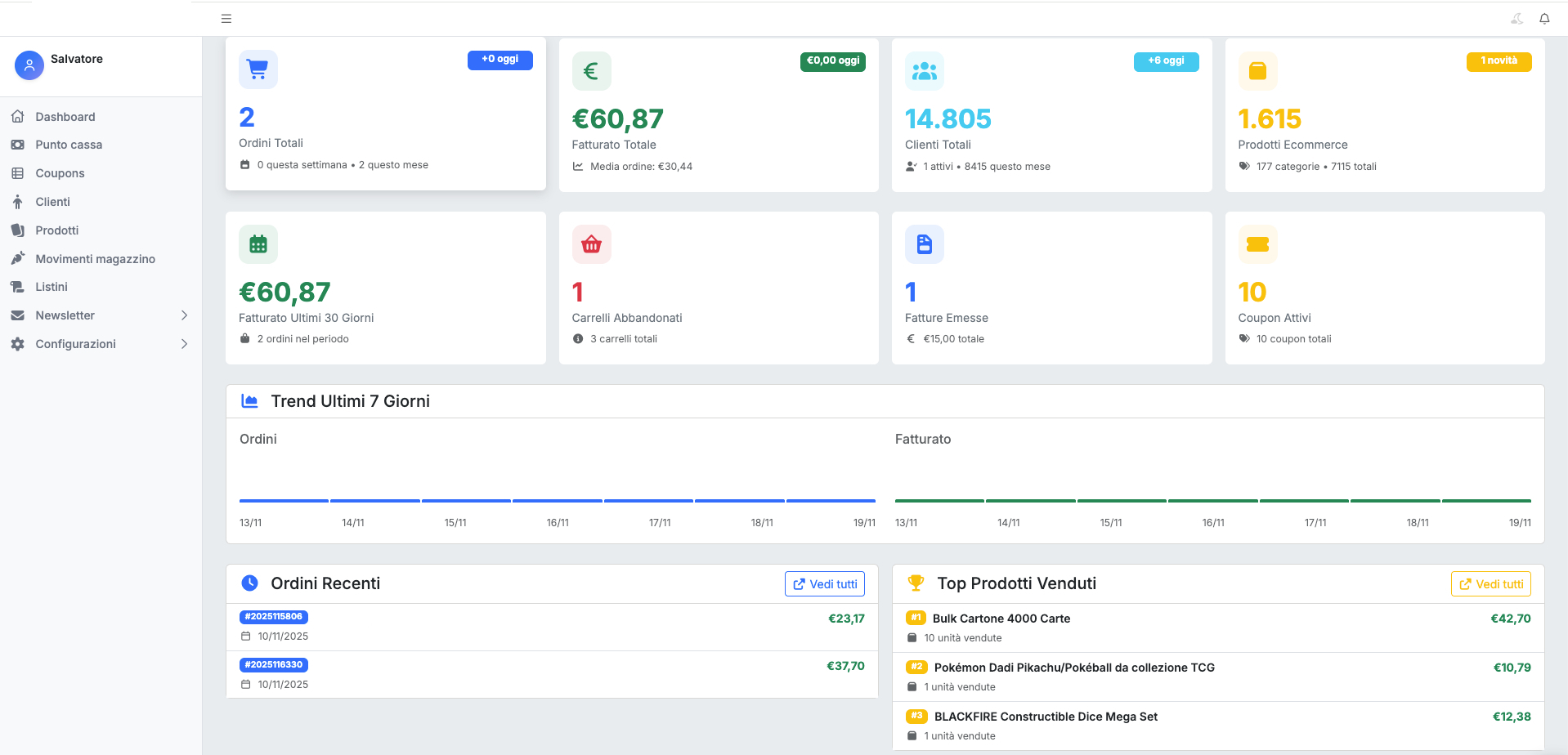This screenshot has height=755, width=1568.
Task: Click the clock icon in Ordini Recenti header
Action: [249, 583]
